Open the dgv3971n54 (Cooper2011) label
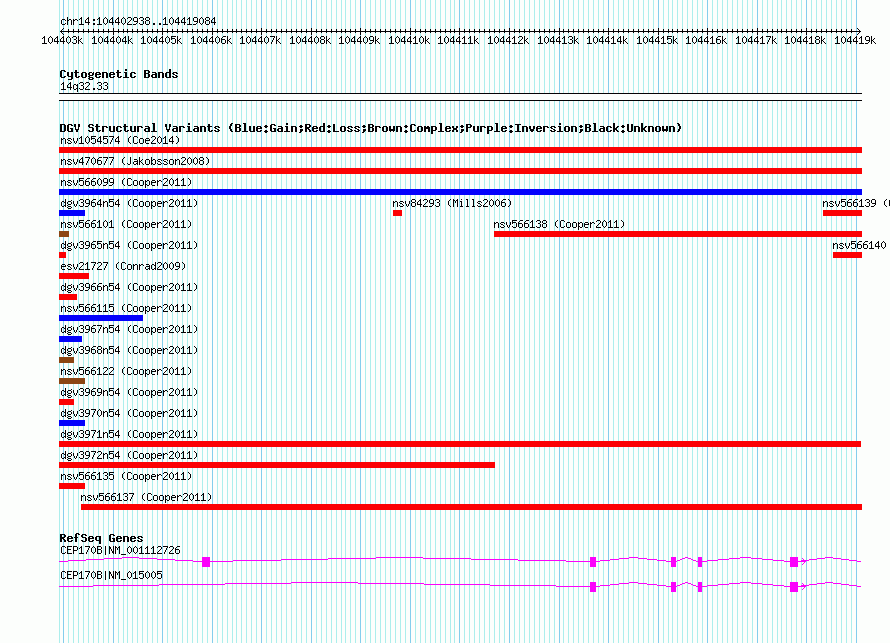The height and width of the screenshot is (643, 890). [x=129, y=434]
